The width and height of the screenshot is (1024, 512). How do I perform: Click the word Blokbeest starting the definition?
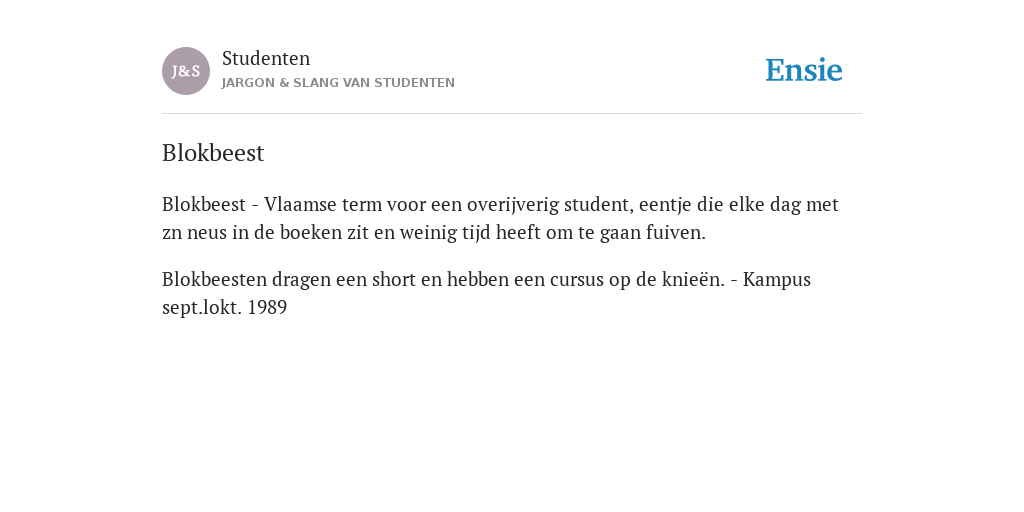pos(204,204)
